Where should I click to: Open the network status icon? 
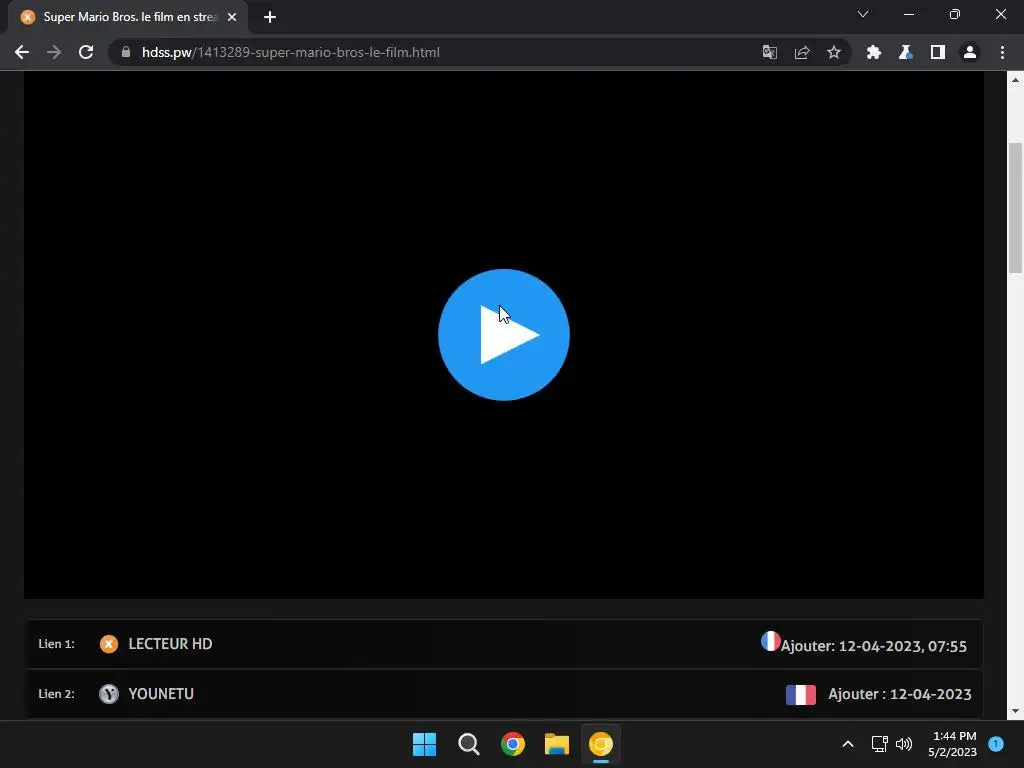click(880, 744)
